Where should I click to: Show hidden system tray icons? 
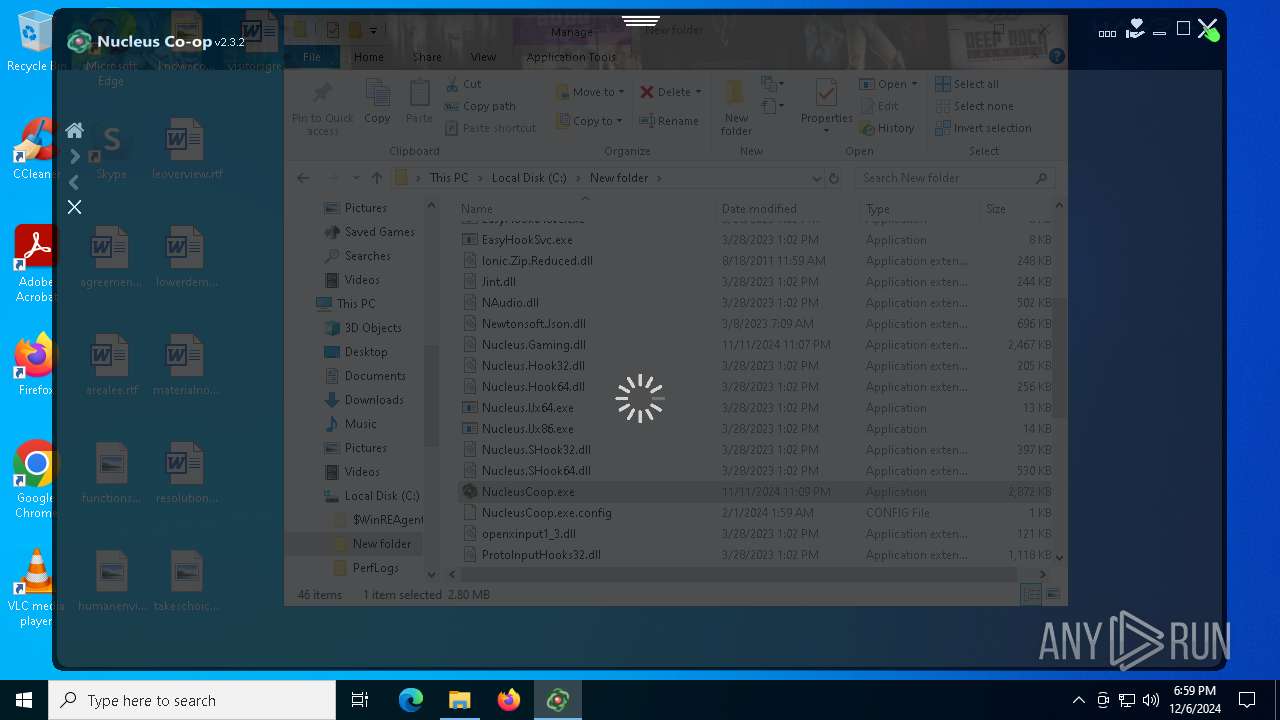point(1078,700)
